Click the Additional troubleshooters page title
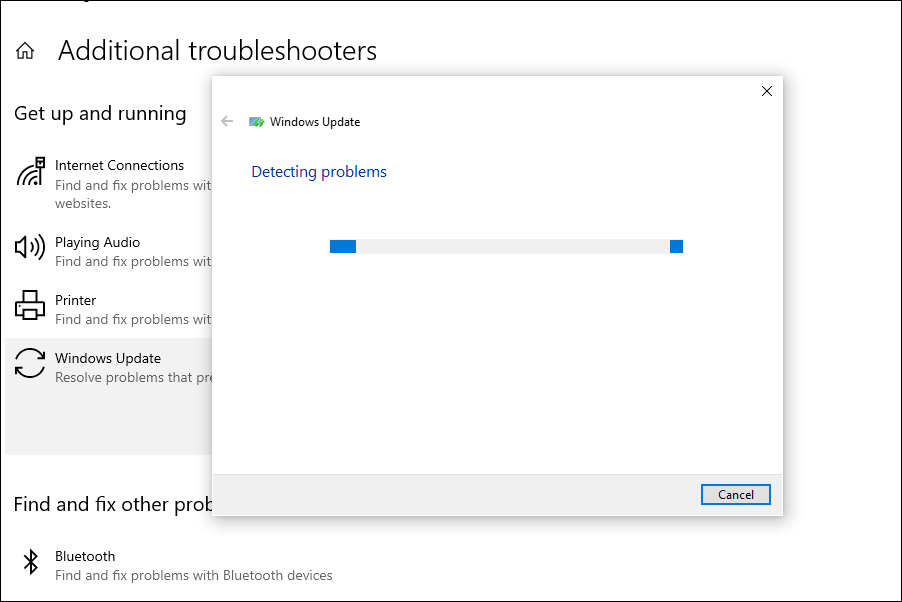 [217, 50]
